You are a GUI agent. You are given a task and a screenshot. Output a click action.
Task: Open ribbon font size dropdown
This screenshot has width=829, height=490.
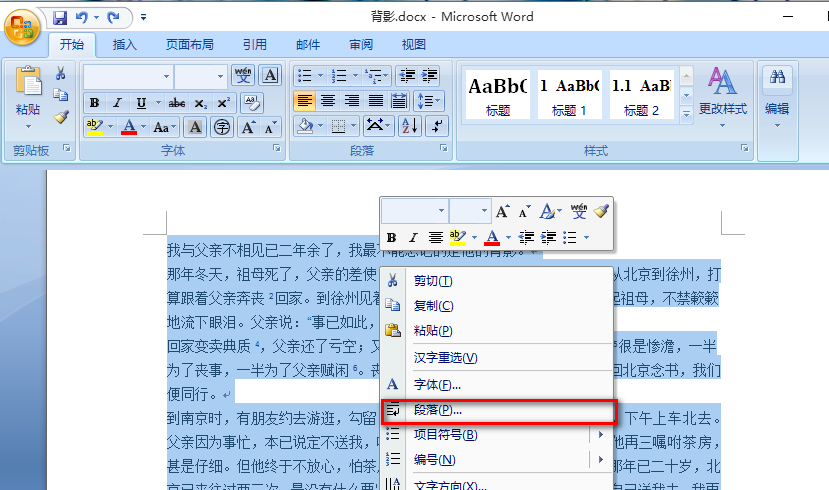point(220,77)
